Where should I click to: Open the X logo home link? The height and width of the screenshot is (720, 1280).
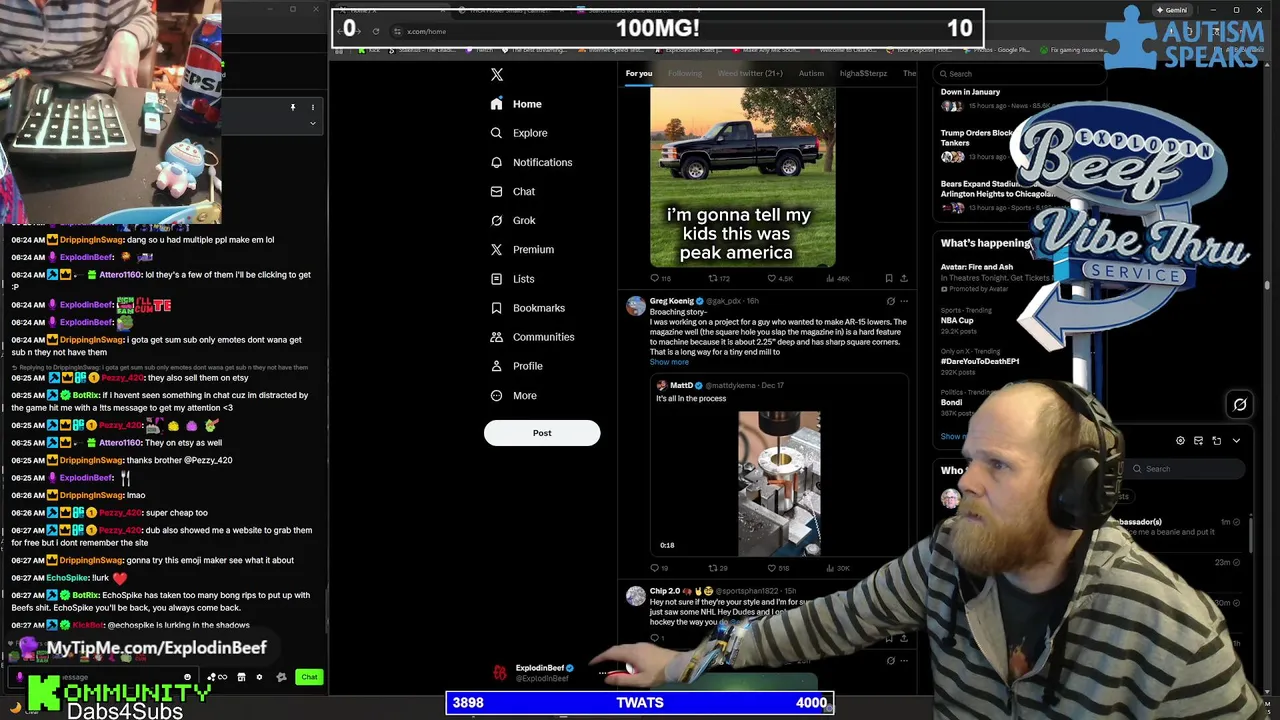pyautogui.click(x=497, y=74)
